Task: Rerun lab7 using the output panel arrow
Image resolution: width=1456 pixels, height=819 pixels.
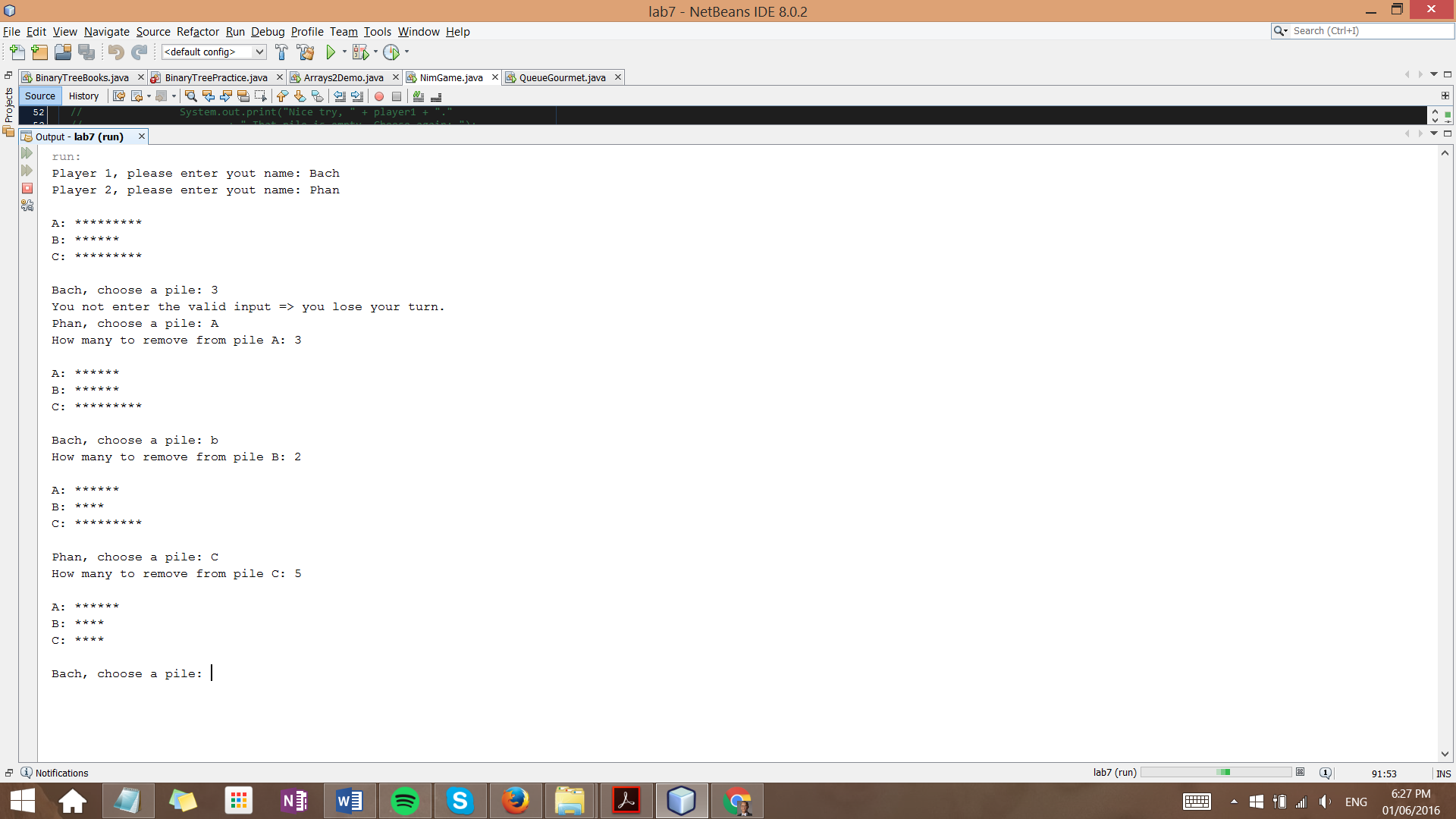Action: [x=27, y=153]
